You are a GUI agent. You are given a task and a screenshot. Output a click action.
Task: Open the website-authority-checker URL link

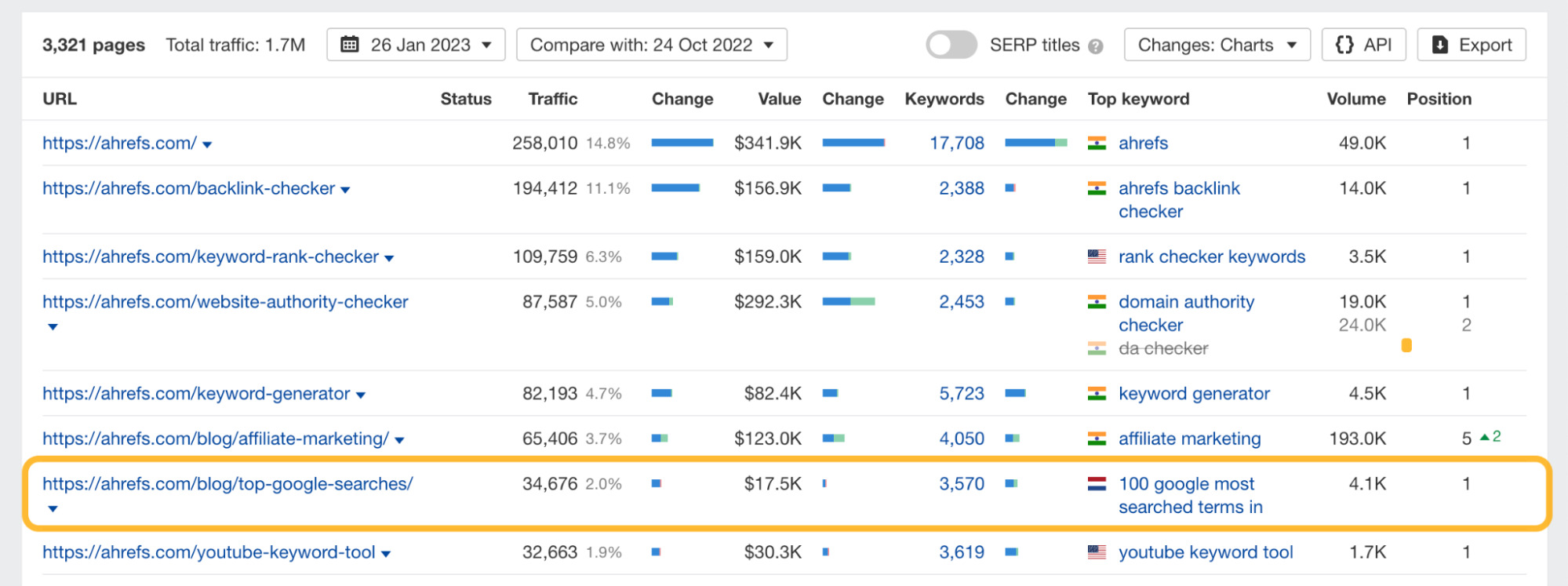pyautogui.click(x=225, y=302)
